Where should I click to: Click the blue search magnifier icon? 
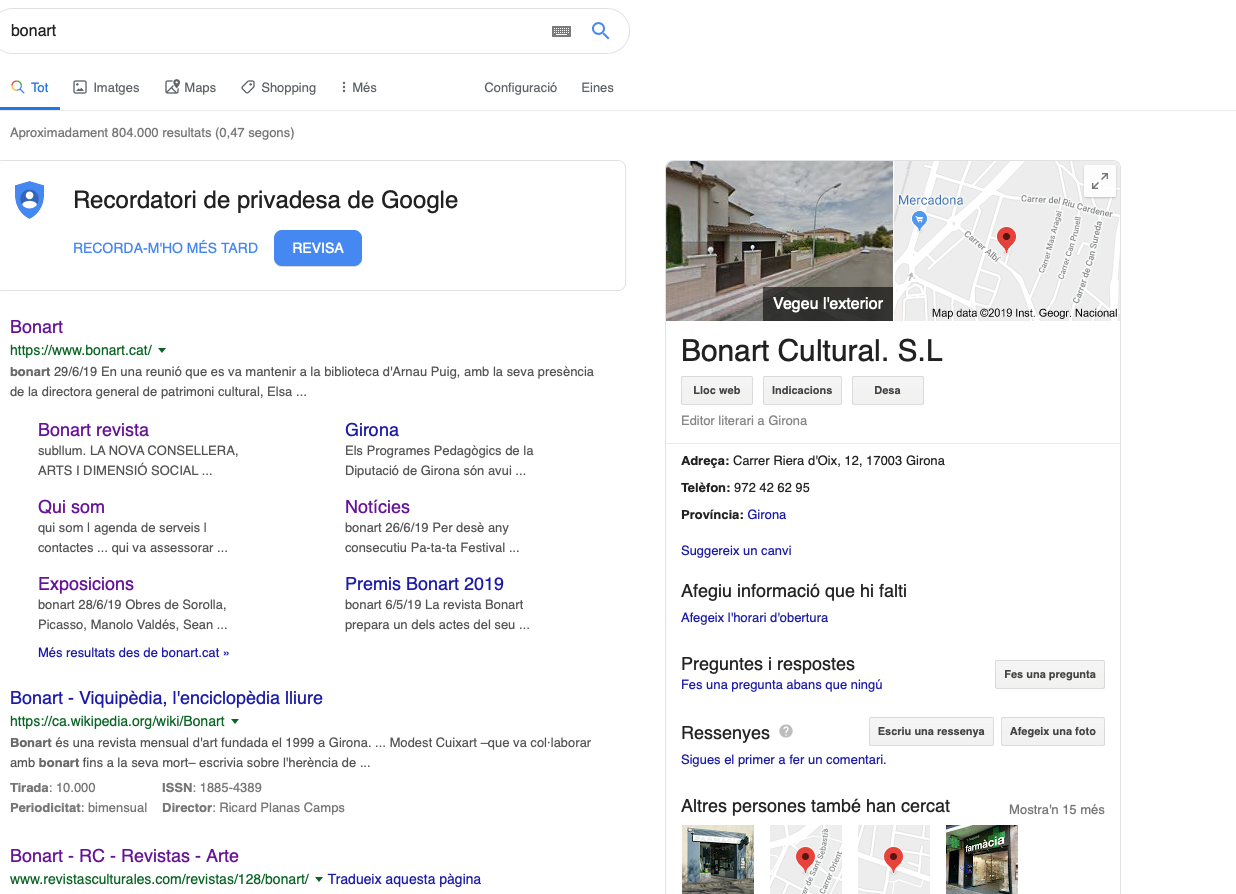600,31
